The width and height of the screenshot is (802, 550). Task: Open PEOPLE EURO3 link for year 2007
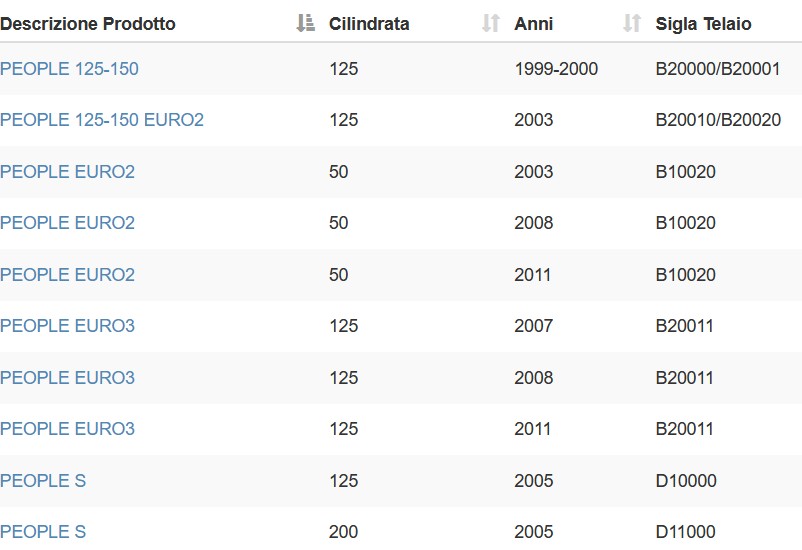click(67, 326)
